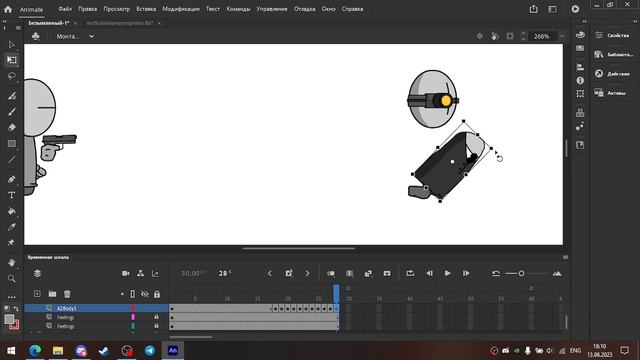The image size is (640, 360).
Task: Open the Файл menu
Action: [x=65, y=9]
